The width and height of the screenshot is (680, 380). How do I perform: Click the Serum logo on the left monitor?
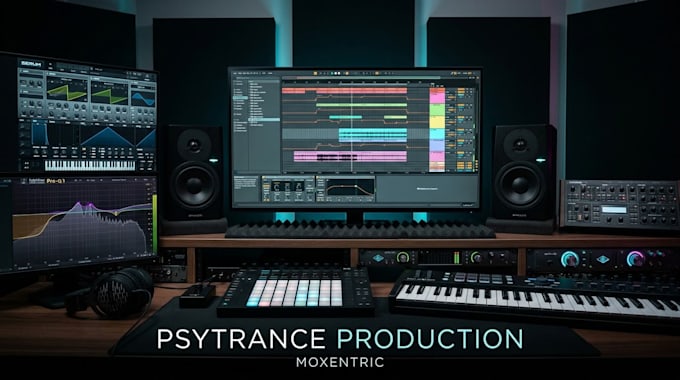pyautogui.click(x=31, y=64)
